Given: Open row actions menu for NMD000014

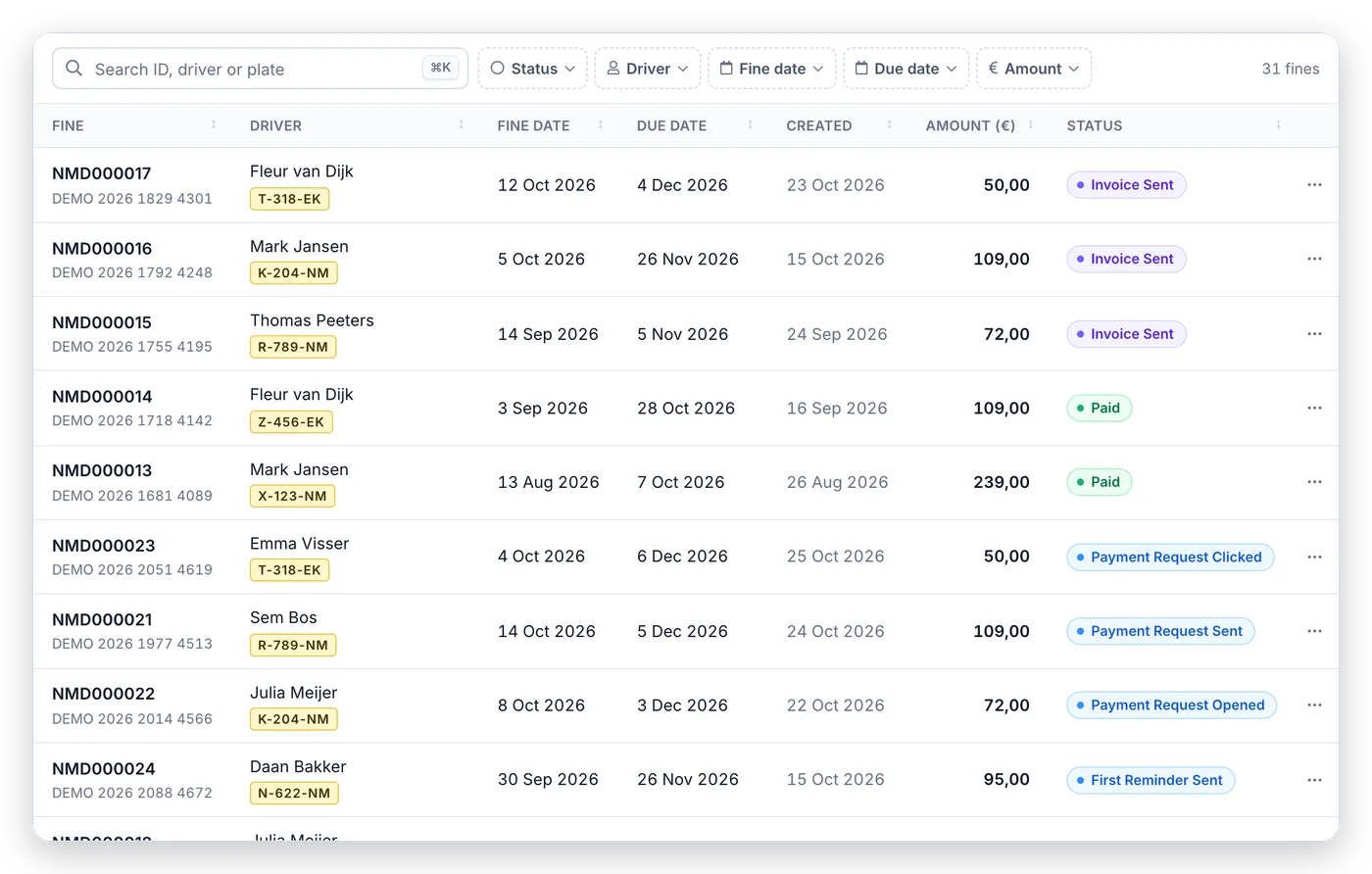Looking at the screenshot, I should (1314, 408).
